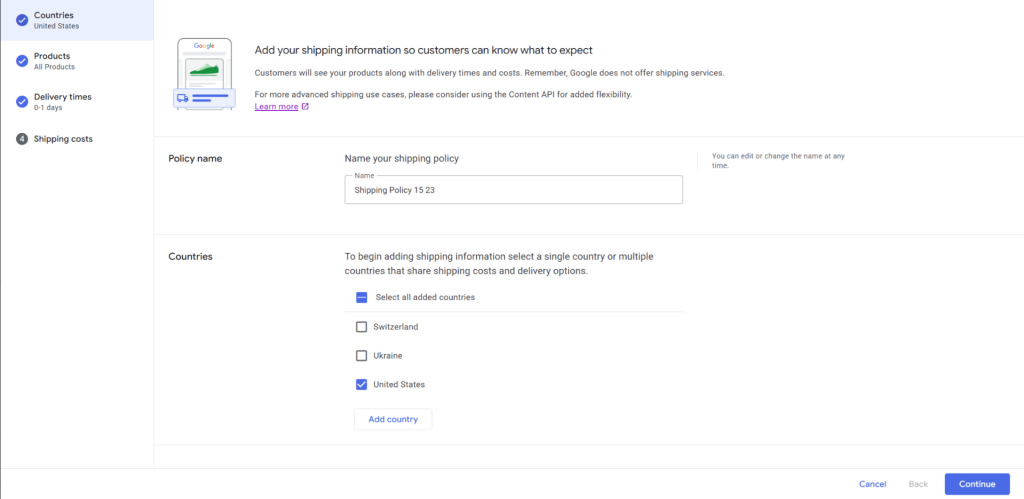The image size is (1024, 499).
Task: Check the Ukraine checkbox
Action: pyautogui.click(x=362, y=355)
